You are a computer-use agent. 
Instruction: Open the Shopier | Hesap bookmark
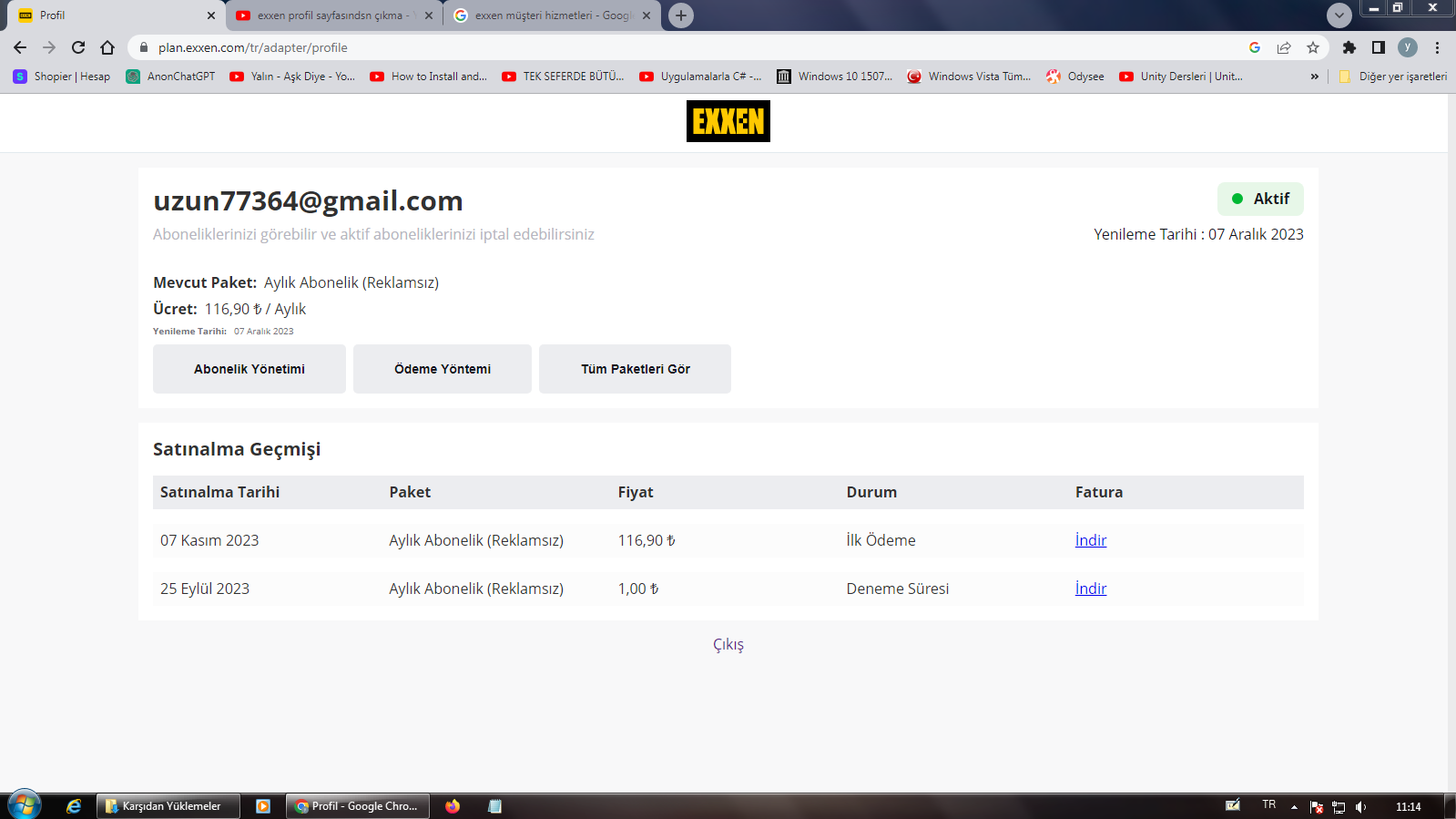click(x=62, y=77)
